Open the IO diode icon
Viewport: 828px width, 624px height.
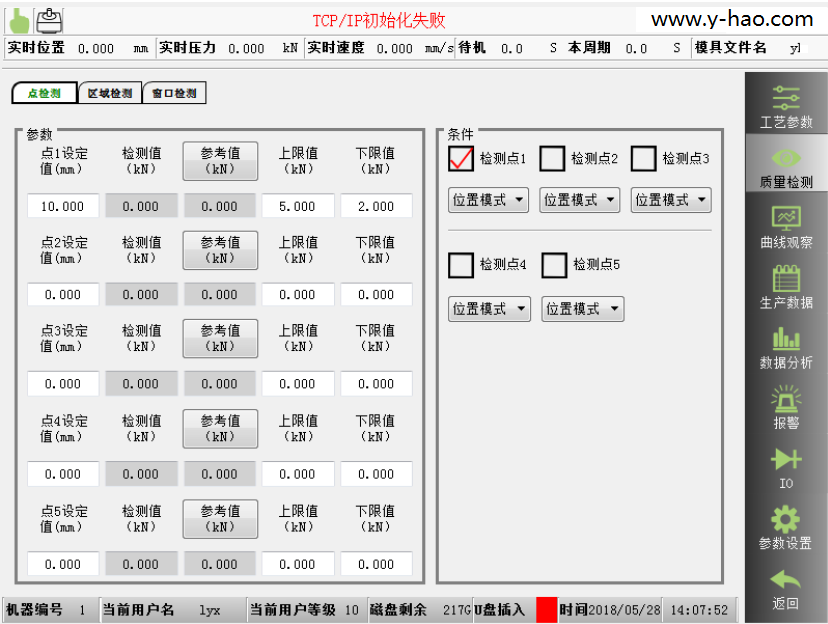pos(786,460)
